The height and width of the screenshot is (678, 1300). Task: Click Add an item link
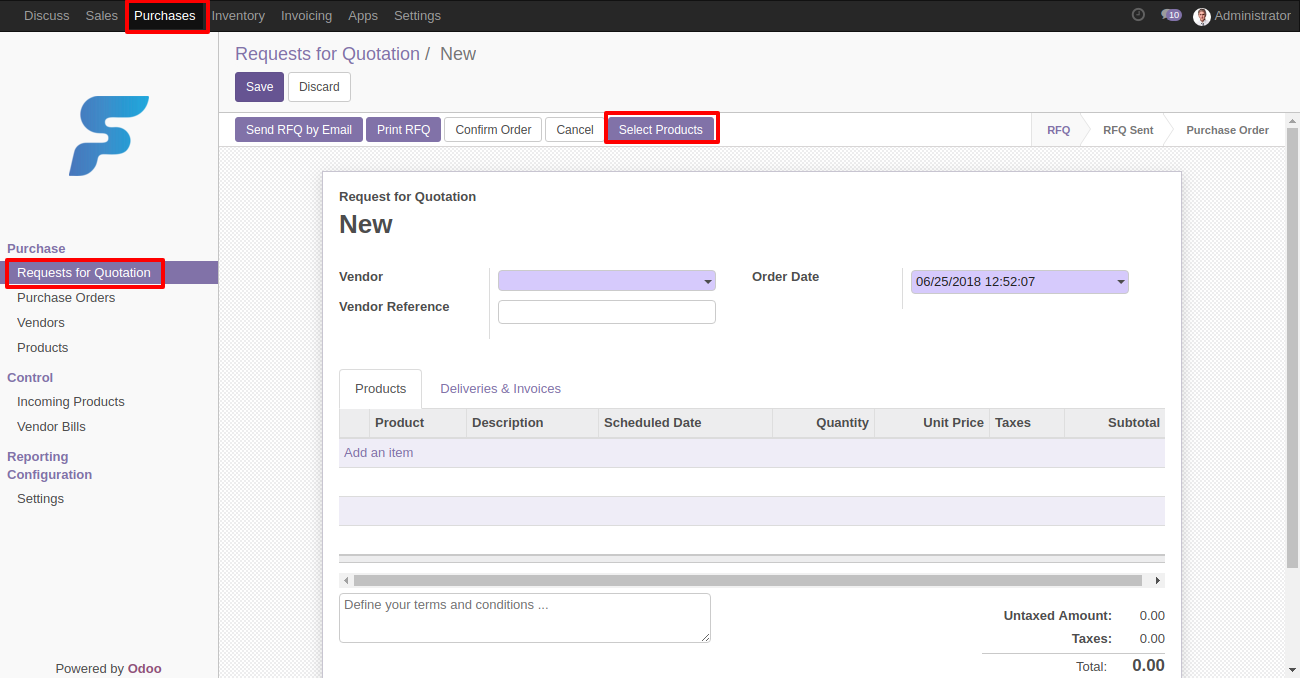pos(378,453)
